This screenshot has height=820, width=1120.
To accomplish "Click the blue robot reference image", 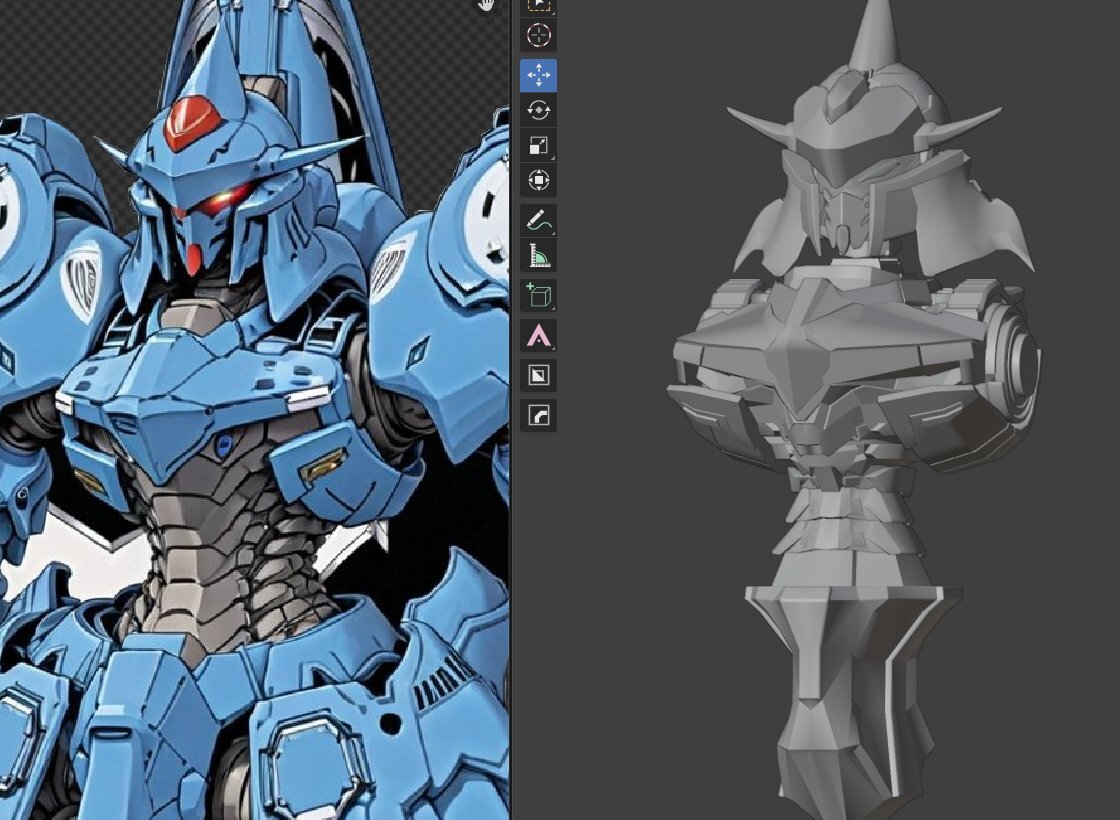I will coord(254,410).
